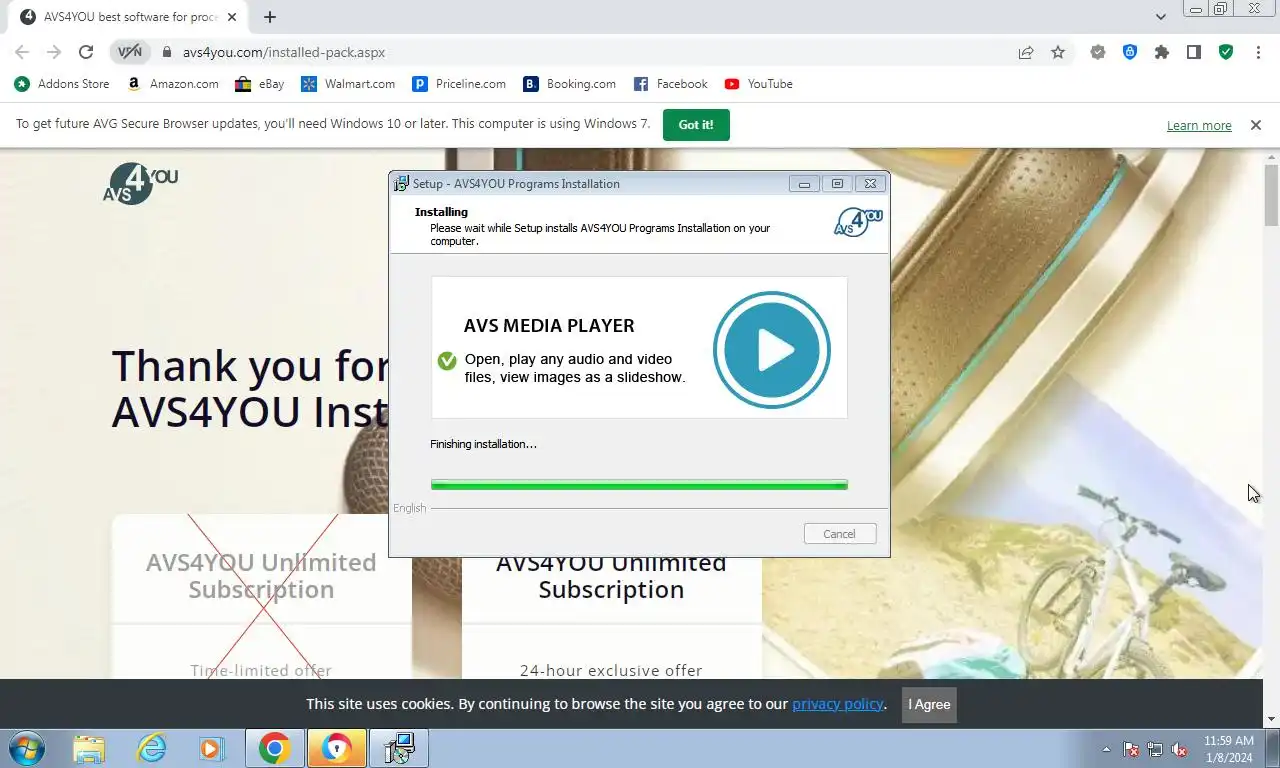Expand the tab search chevron
1280x768 pixels.
[1161, 17]
